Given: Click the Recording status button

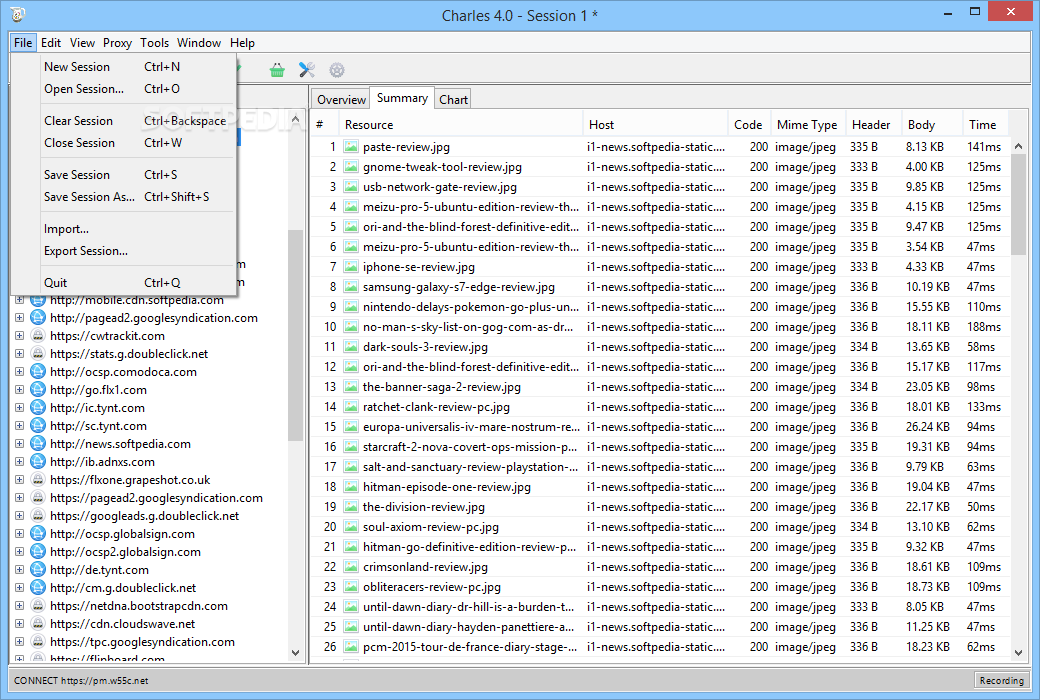Looking at the screenshot, I should pos(1002,680).
